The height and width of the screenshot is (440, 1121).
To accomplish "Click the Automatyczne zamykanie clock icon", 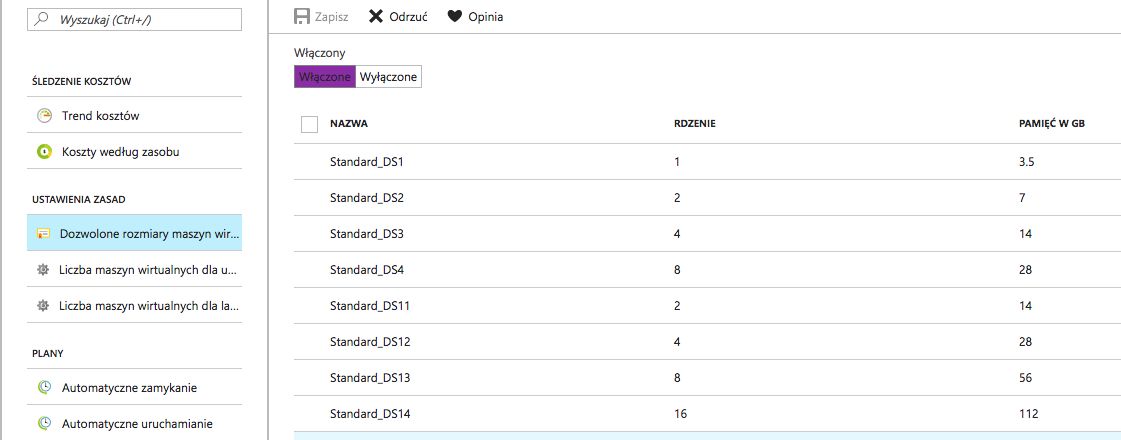I will (44, 387).
